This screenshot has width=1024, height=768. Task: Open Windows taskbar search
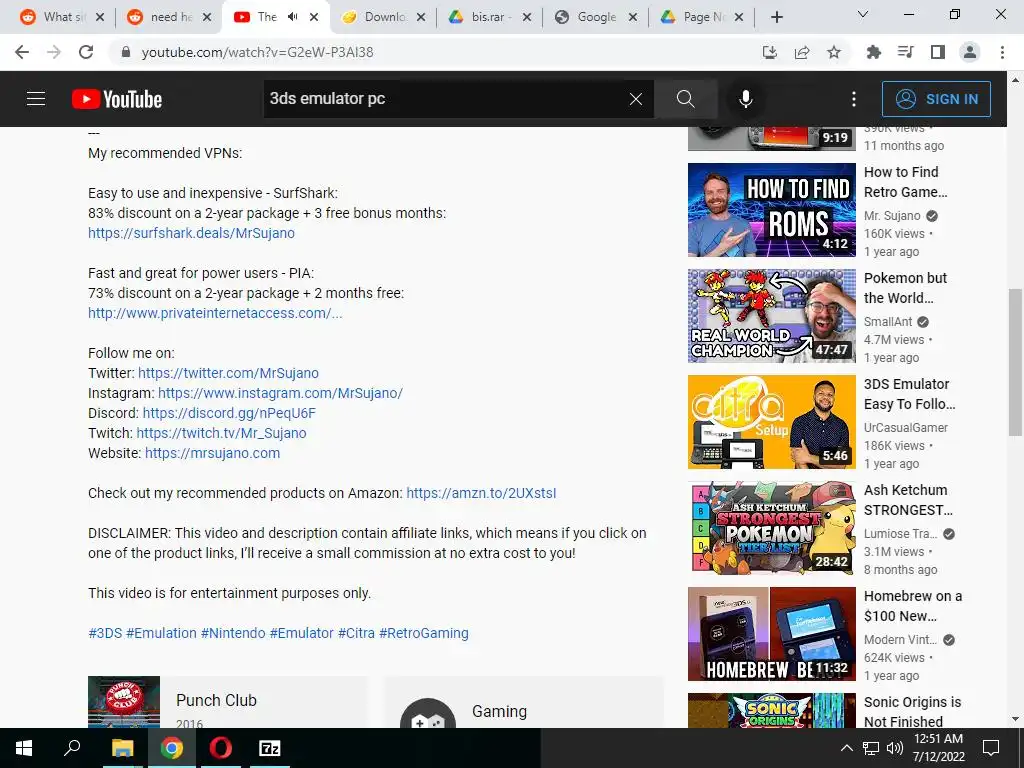(x=72, y=748)
